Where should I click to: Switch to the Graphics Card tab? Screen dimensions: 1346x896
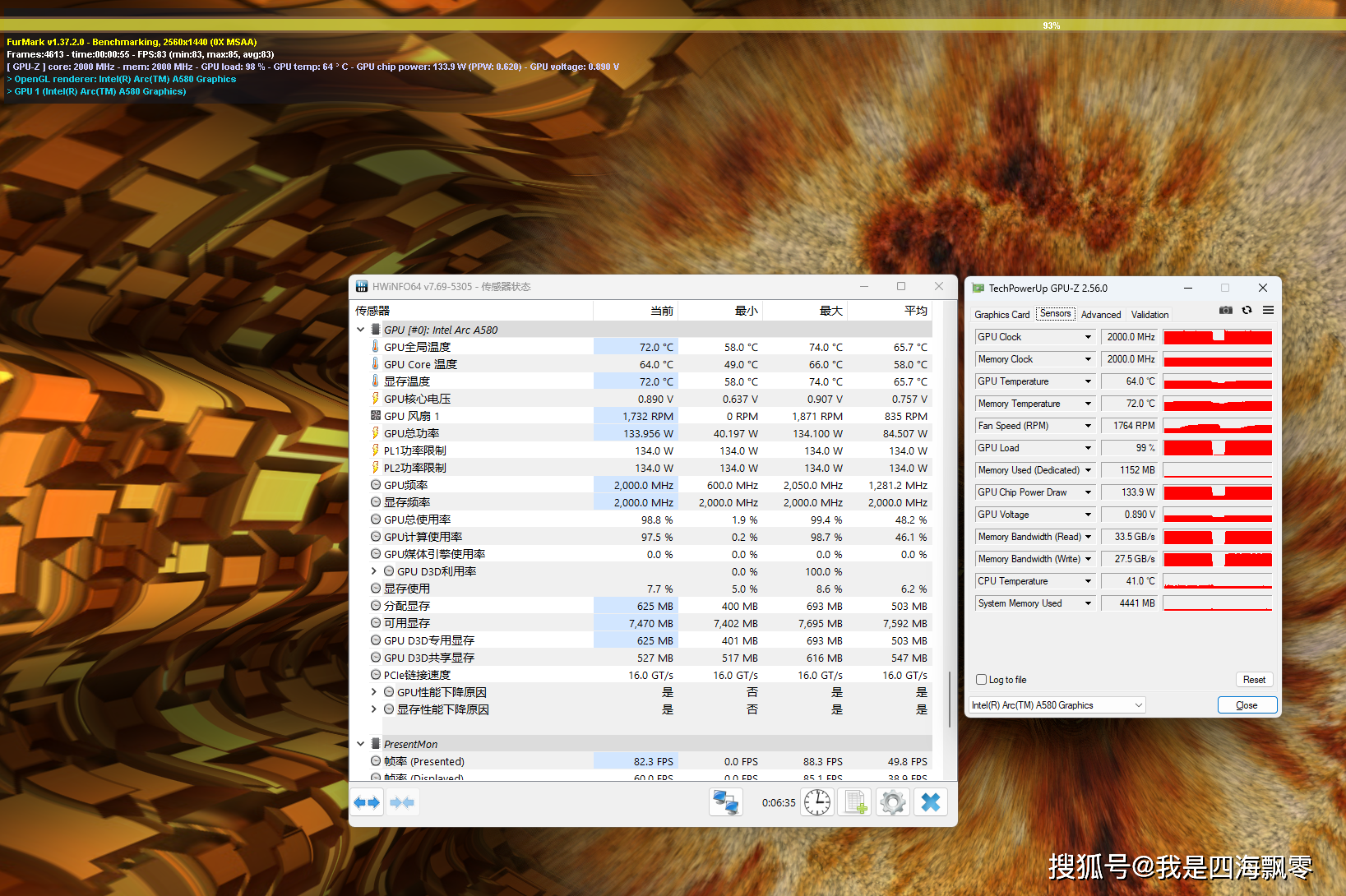point(1001,315)
